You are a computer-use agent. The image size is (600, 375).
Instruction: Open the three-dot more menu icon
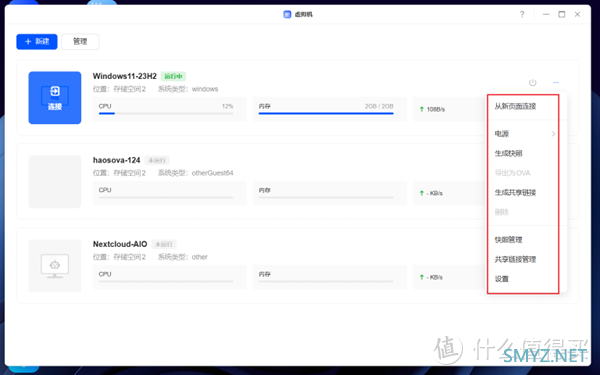point(556,83)
